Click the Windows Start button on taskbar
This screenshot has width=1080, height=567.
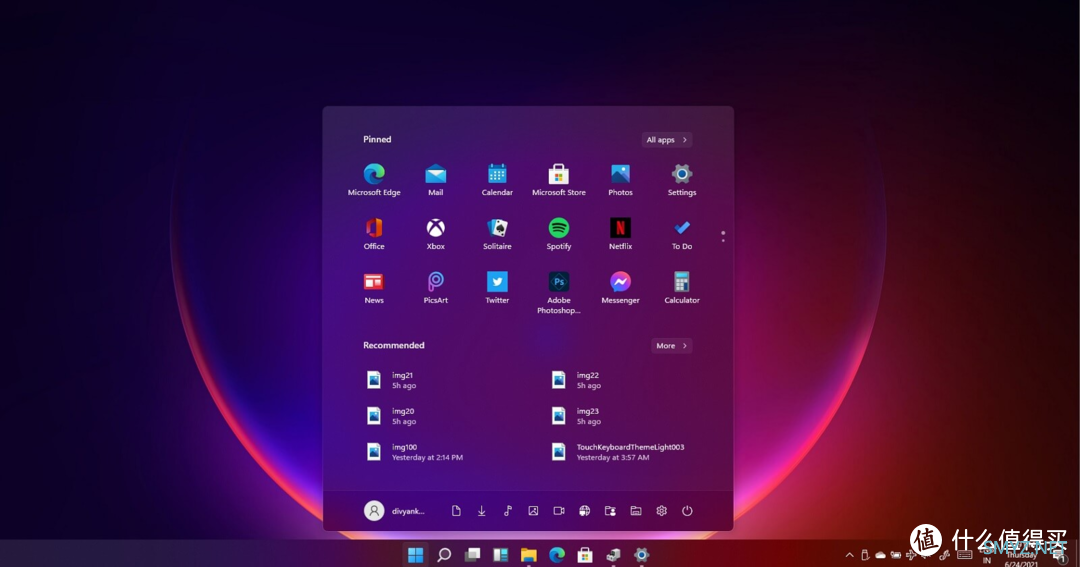point(415,555)
